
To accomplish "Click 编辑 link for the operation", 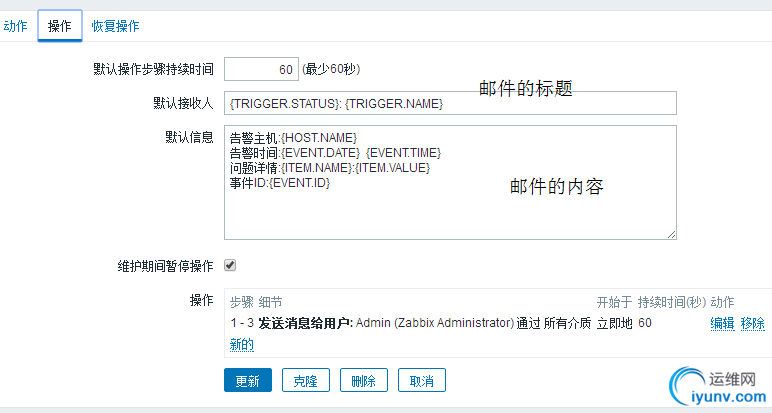I will click(722, 323).
